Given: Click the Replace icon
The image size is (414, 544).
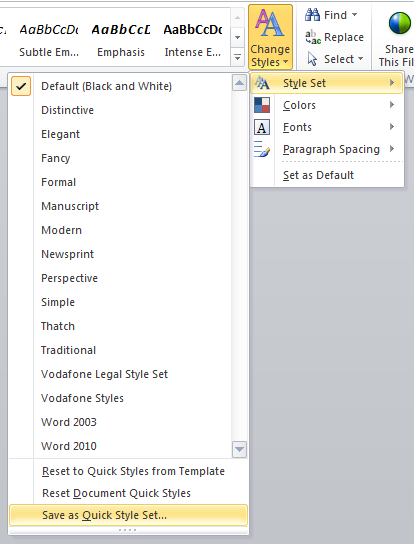Looking at the screenshot, I should 313,37.
